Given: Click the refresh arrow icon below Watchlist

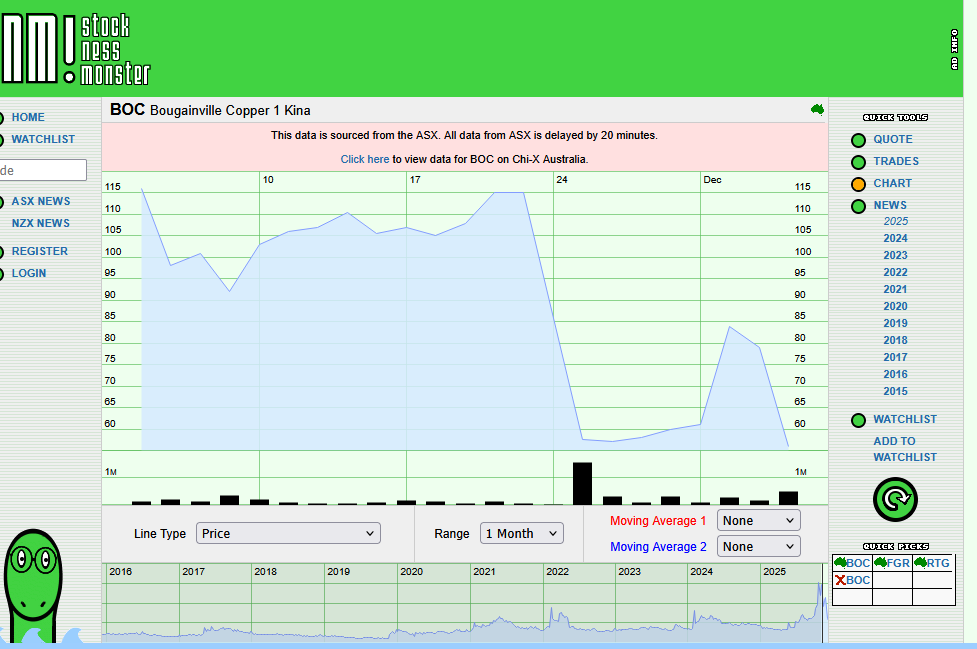Looking at the screenshot, I should pyautogui.click(x=895, y=499).
